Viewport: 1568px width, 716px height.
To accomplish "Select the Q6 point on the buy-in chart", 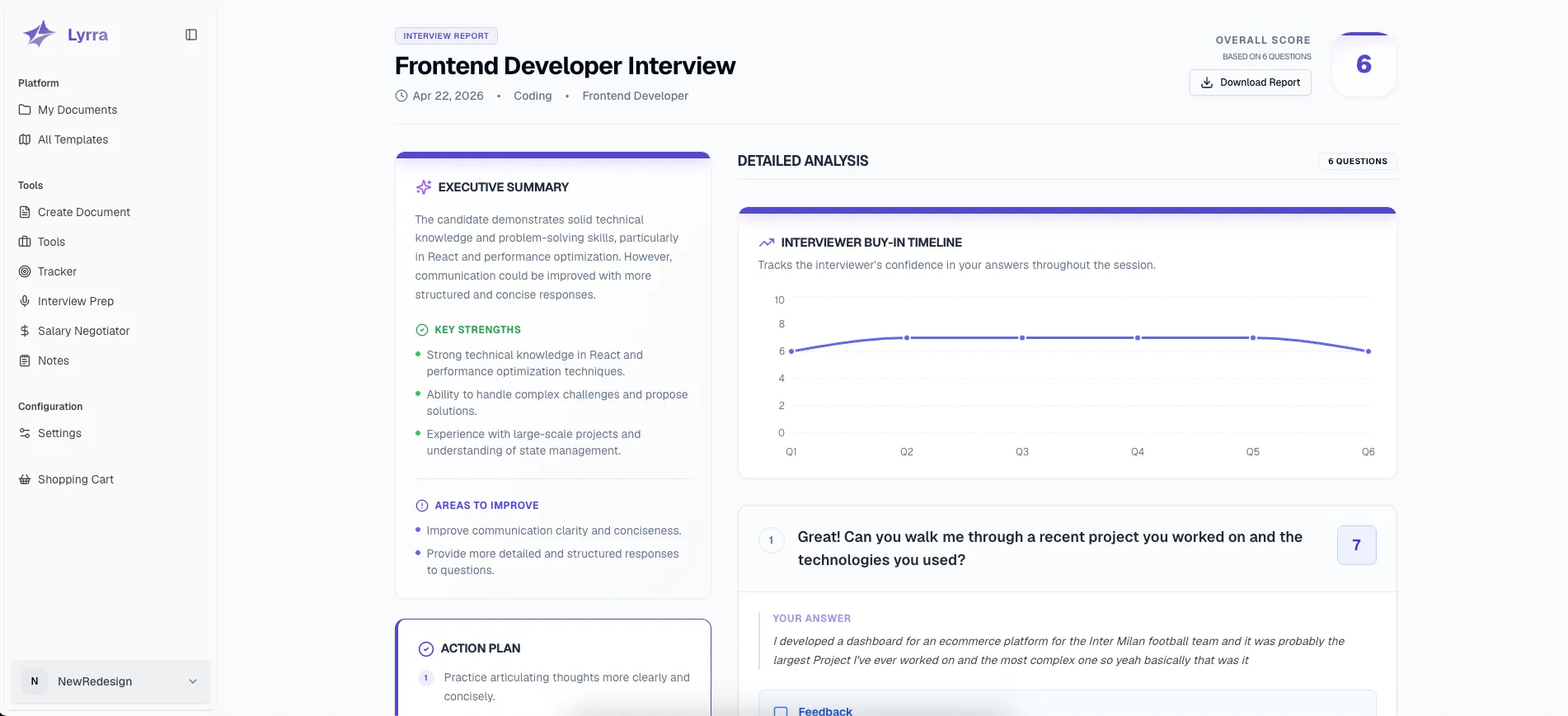I will (1368, 351).
